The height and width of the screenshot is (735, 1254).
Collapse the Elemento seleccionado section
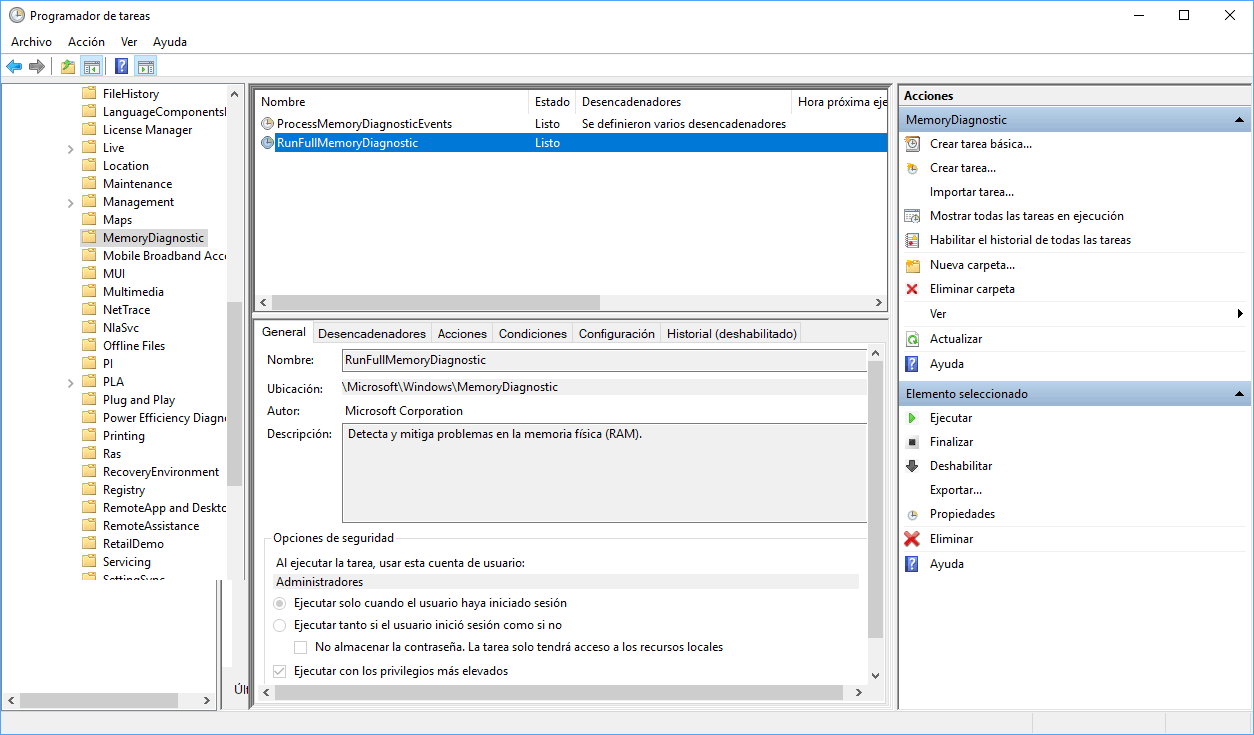pos(1239,394)
